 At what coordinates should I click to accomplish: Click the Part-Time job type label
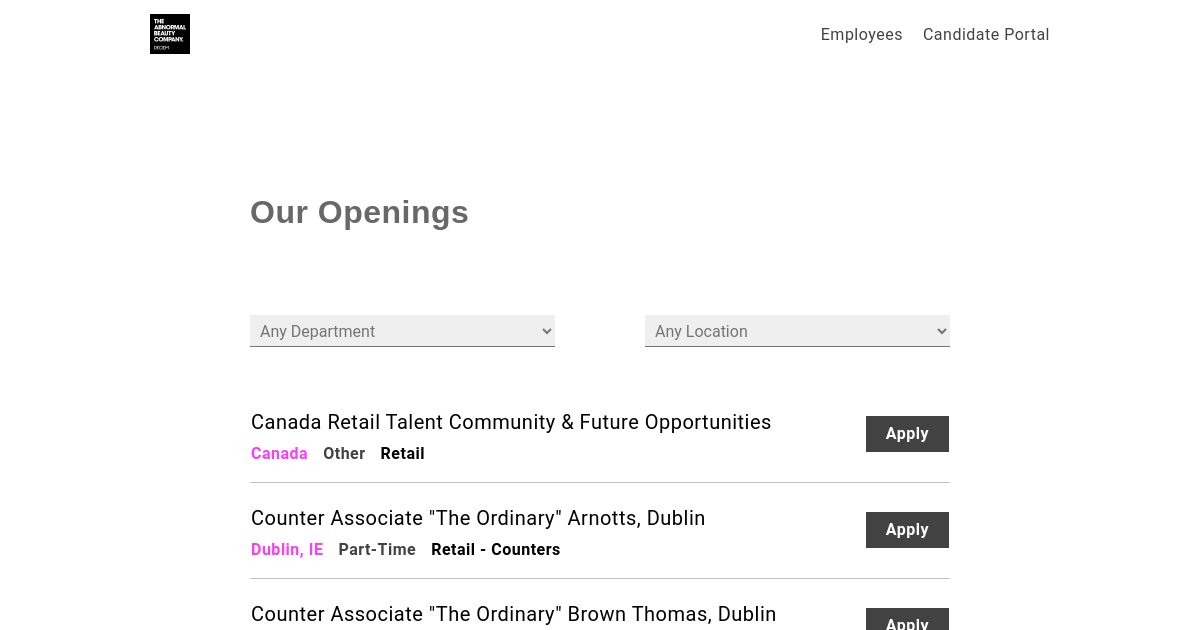click(x=377, y=550)
